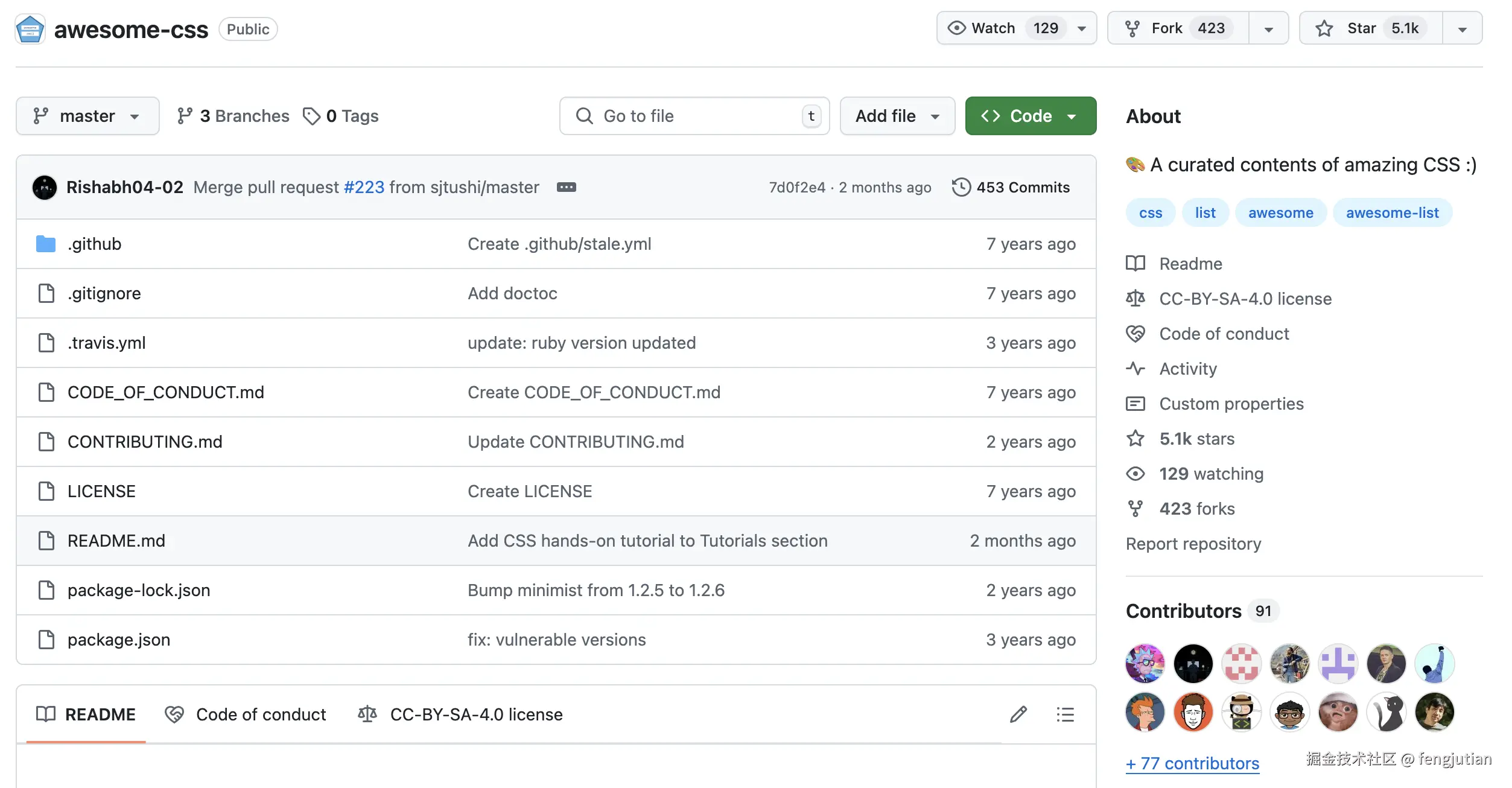This screenshot has width=1512, height=788.
Task: Switch to the Code of conduct tab
Action: pyautogui.click(x=246, y=714)
